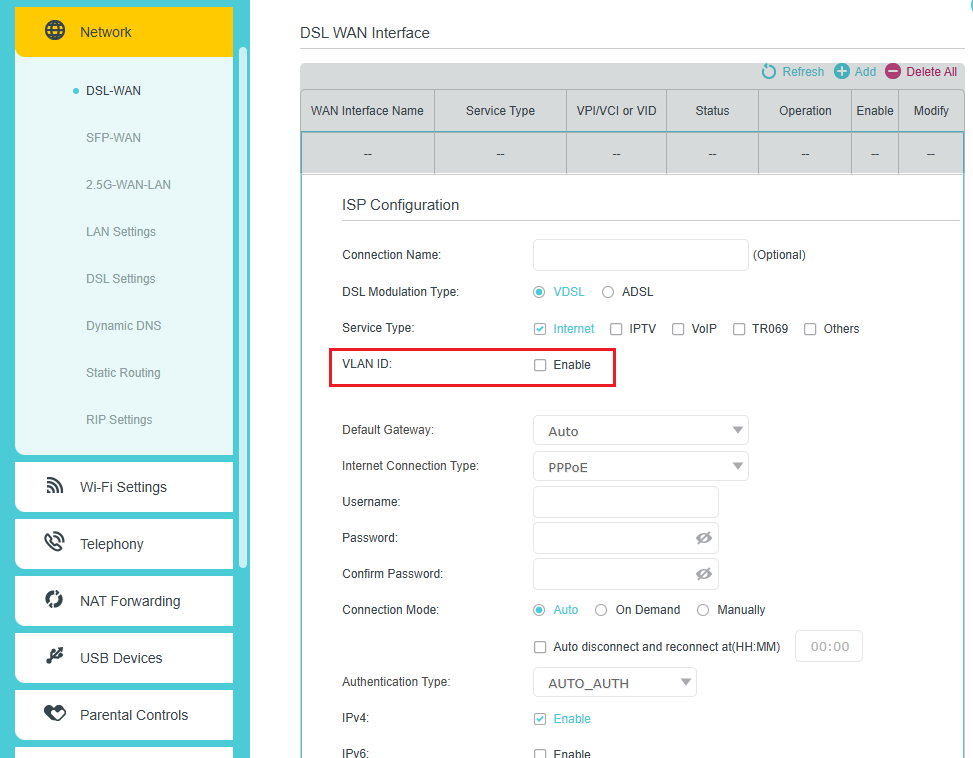
Task: Click the Refresh icon above the WAN table
Action: point(767,72)
